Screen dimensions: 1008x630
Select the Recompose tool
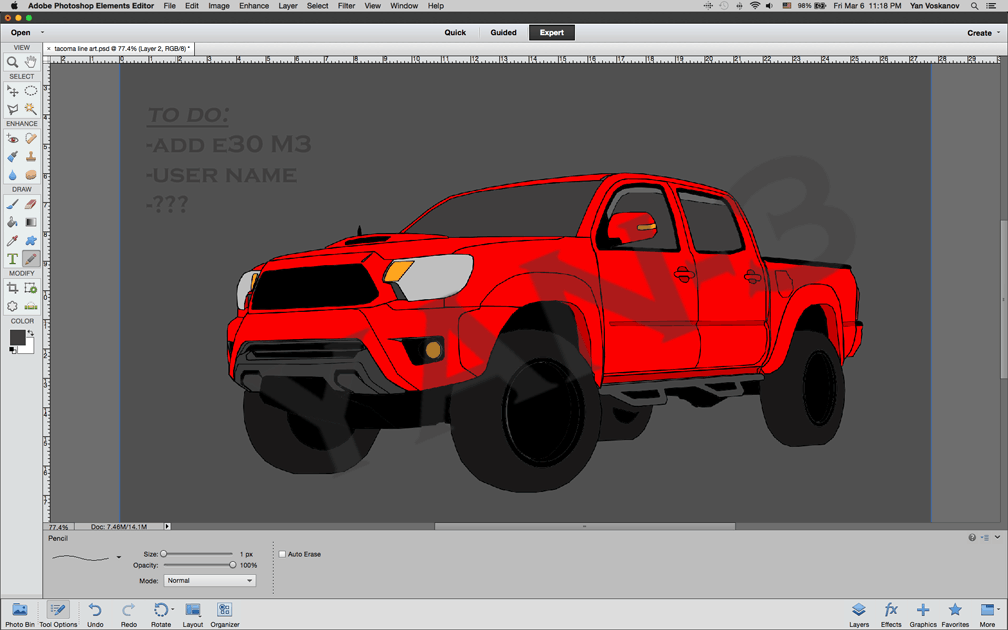point(30,288)
